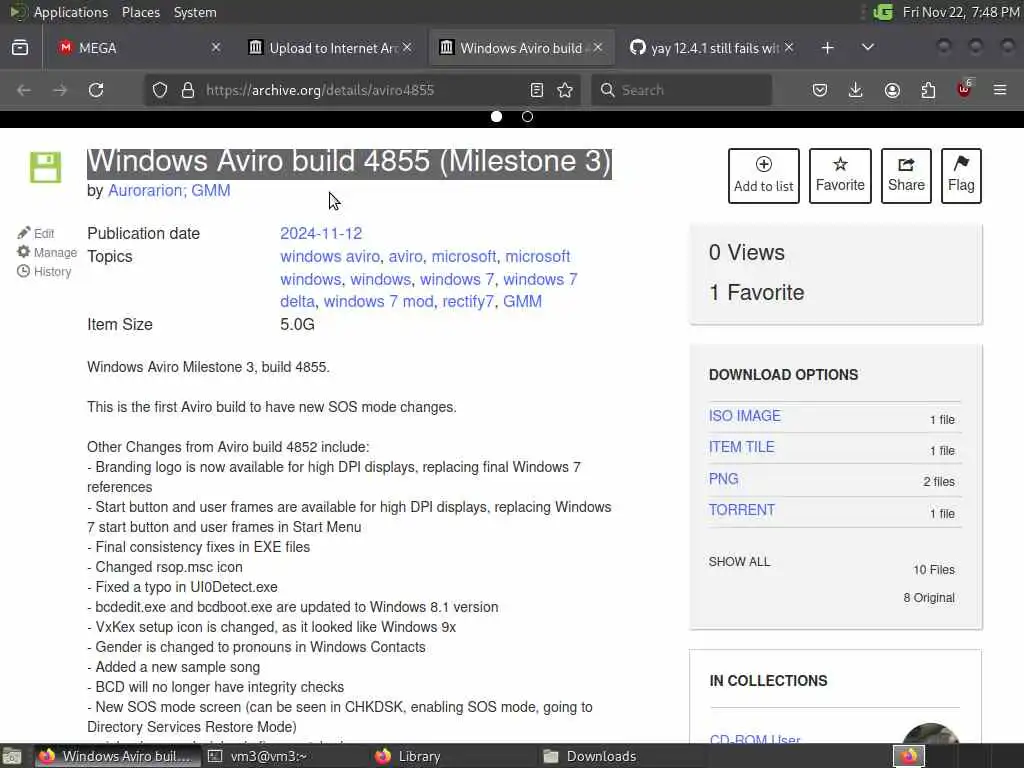
Task: Open the 8 Original files link
Action: [x=929, y=598]
